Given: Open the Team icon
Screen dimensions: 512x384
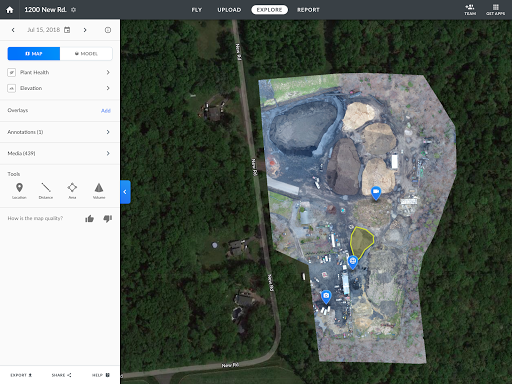Looking at the screenshot, I should (470, 10).
